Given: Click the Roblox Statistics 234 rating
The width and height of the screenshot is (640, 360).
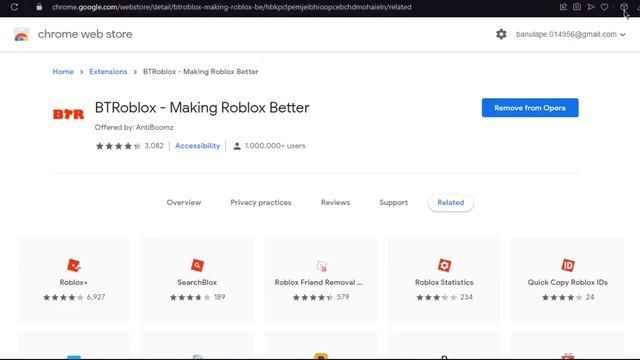Looking at the screenshot, I should click(444, 297).
